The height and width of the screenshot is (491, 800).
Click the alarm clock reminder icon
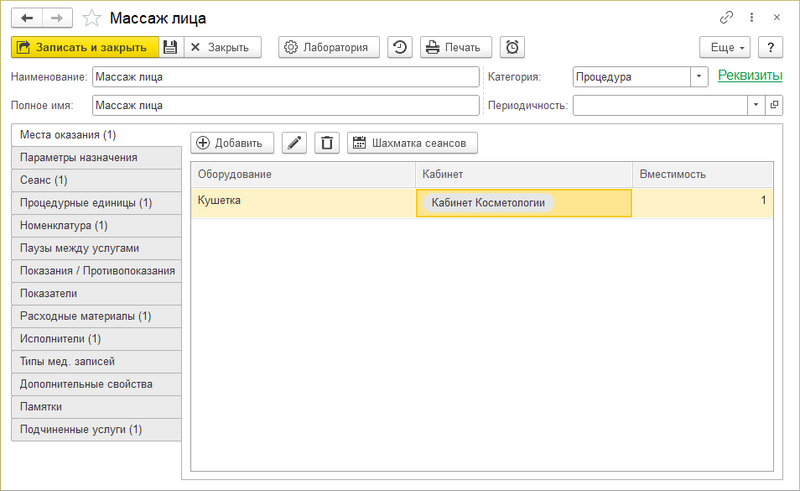[512, 47]
